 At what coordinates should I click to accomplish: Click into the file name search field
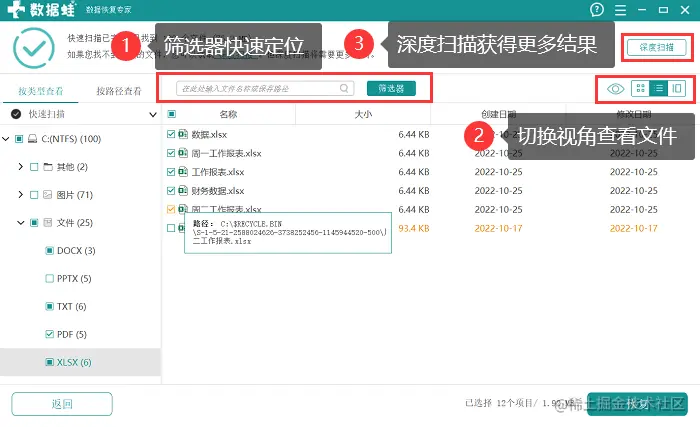click(265, 88)
